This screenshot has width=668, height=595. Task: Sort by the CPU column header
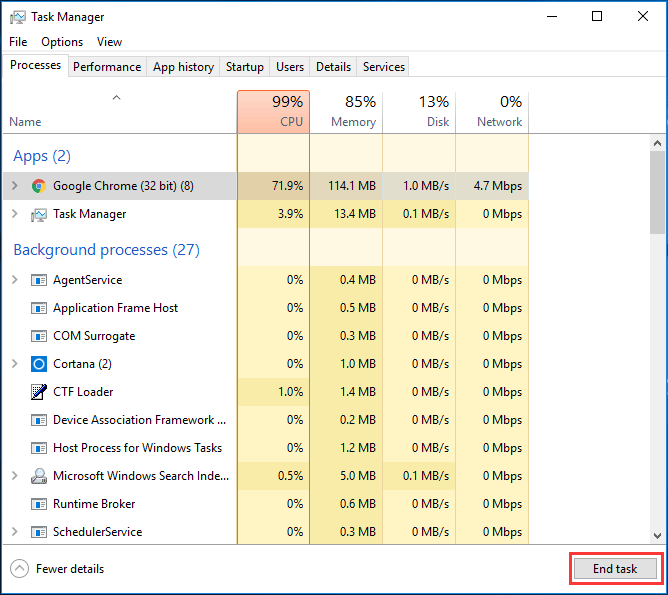click(274, 112)
